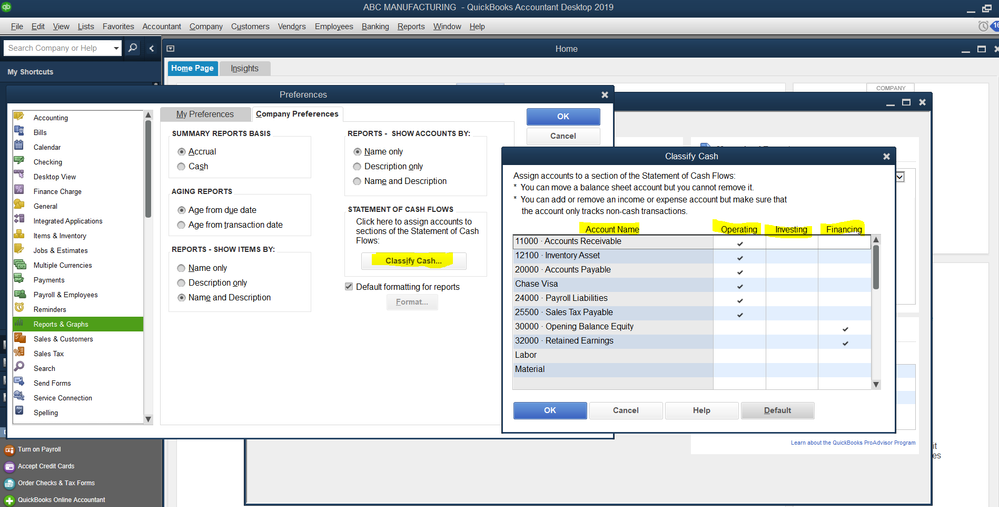Click the Classify Cash button
999x507 pixels.
(x=413, y=261)
